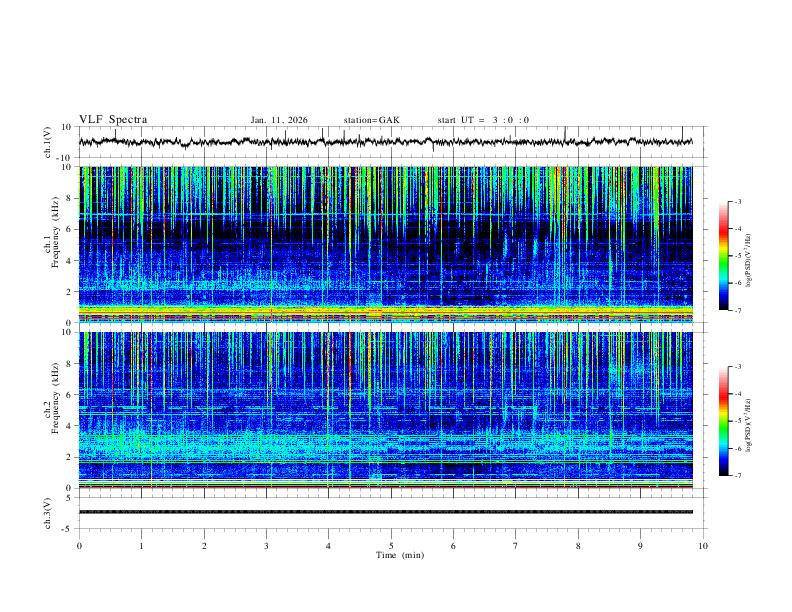The image size is (792, 612).
Task: Click the ch.1 "Frequency (kHz)" axis label
Action: 55,233
